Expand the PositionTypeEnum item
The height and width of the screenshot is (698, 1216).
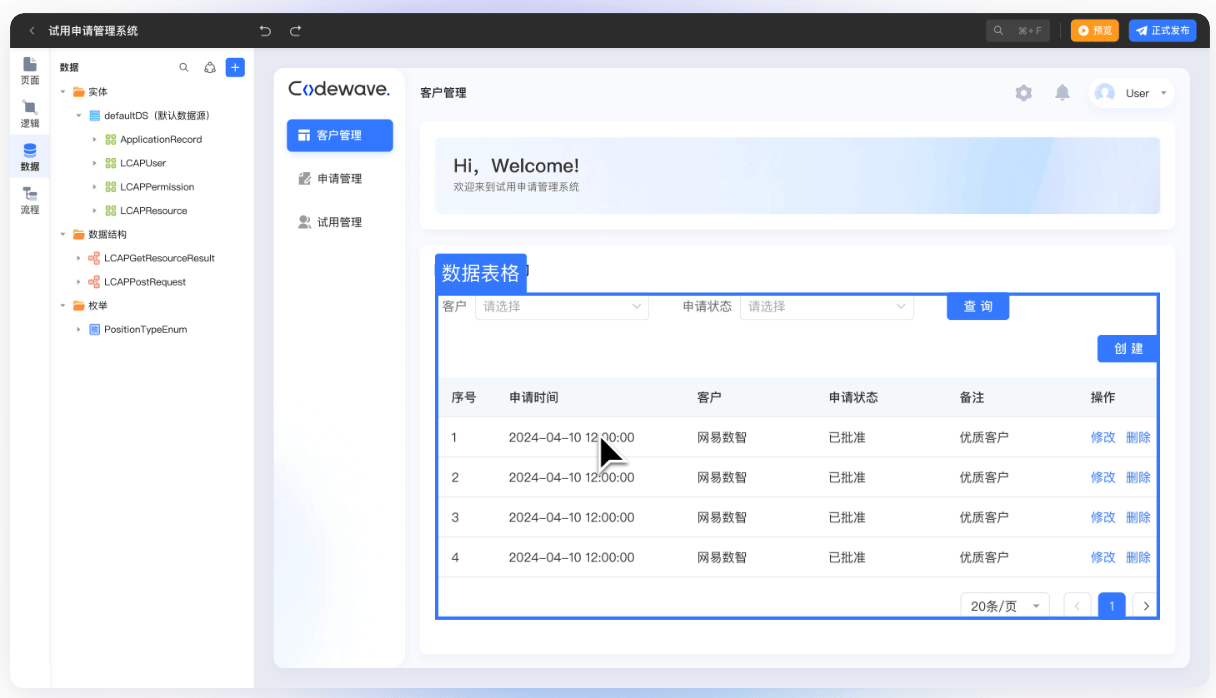coord(79,329)
